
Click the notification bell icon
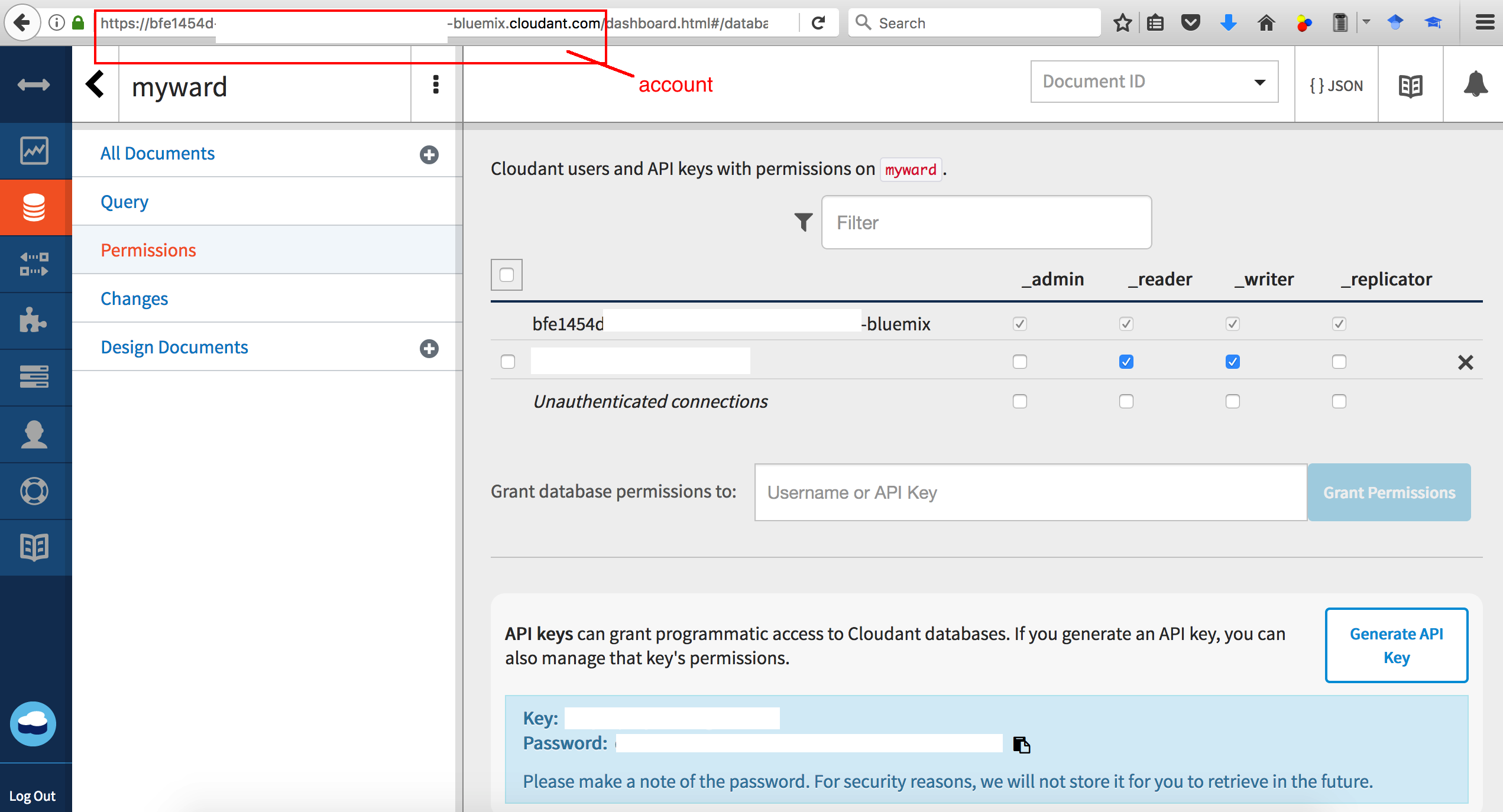pos(1475,85)
